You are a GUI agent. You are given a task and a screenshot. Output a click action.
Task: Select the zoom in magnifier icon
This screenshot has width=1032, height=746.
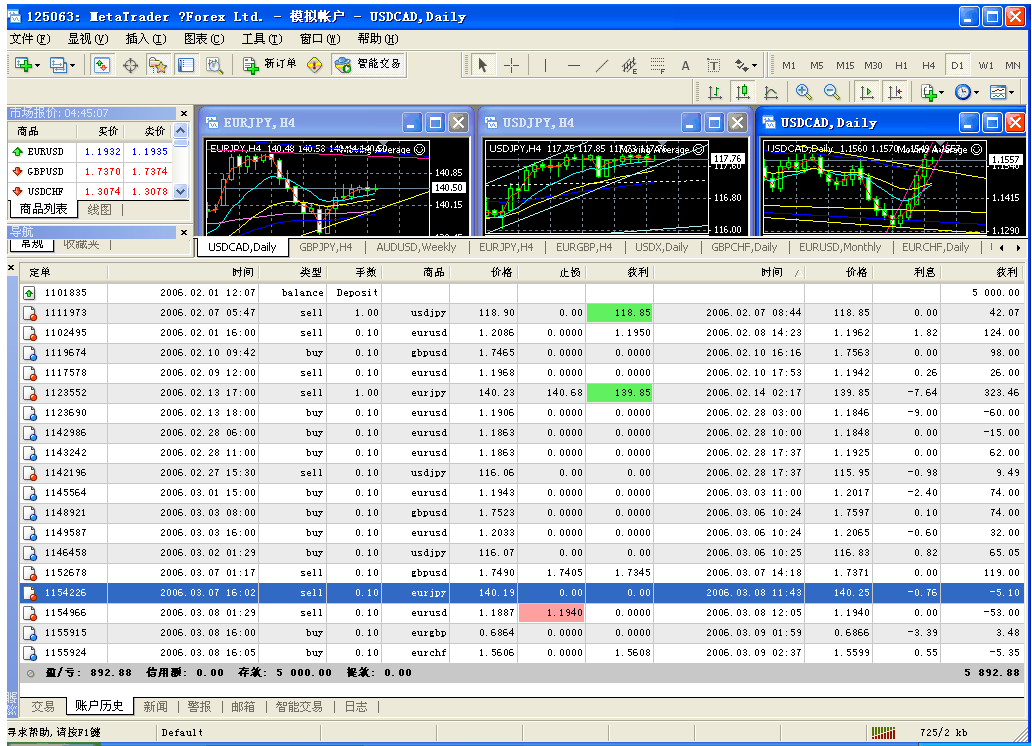[x=803, y=92]
